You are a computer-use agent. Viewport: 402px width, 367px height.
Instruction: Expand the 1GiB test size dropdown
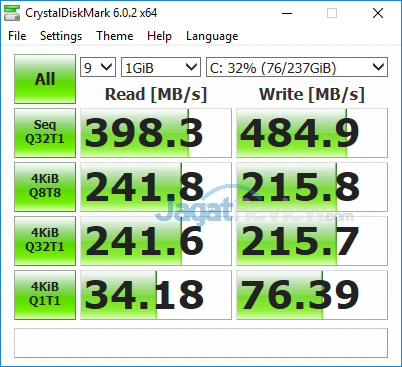click(161, 67)
